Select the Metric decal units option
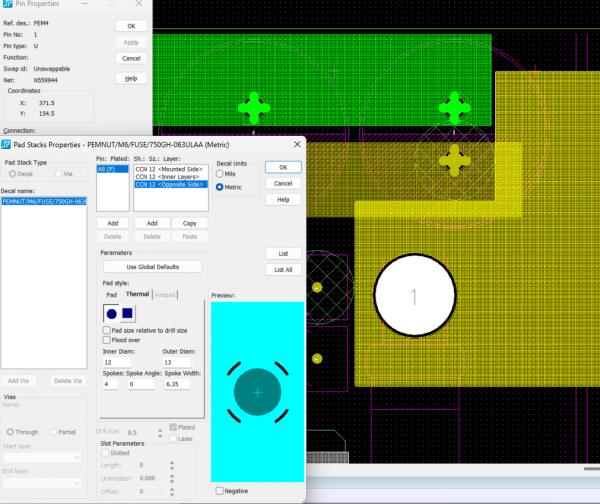Viewport: 600px width, 504px height. click(220, 187)
